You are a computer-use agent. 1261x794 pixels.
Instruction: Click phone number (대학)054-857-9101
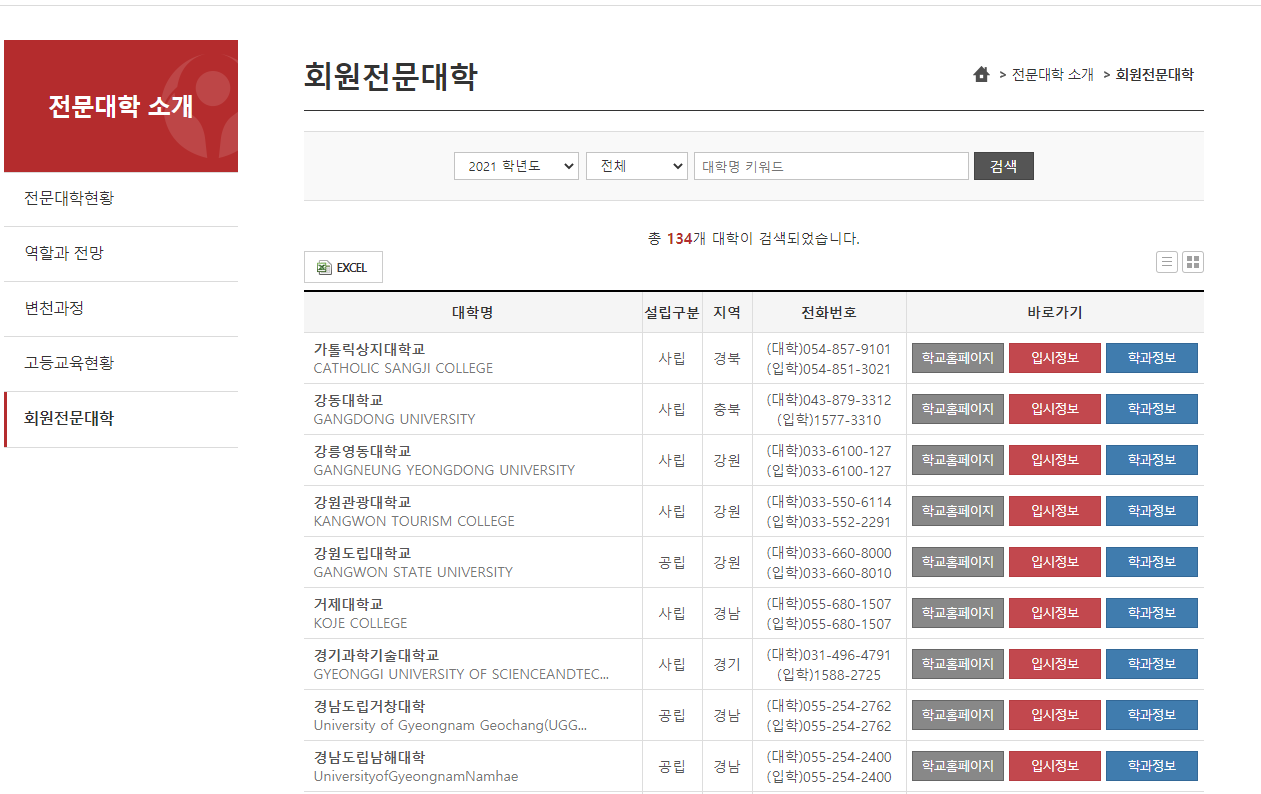[829, 349]
